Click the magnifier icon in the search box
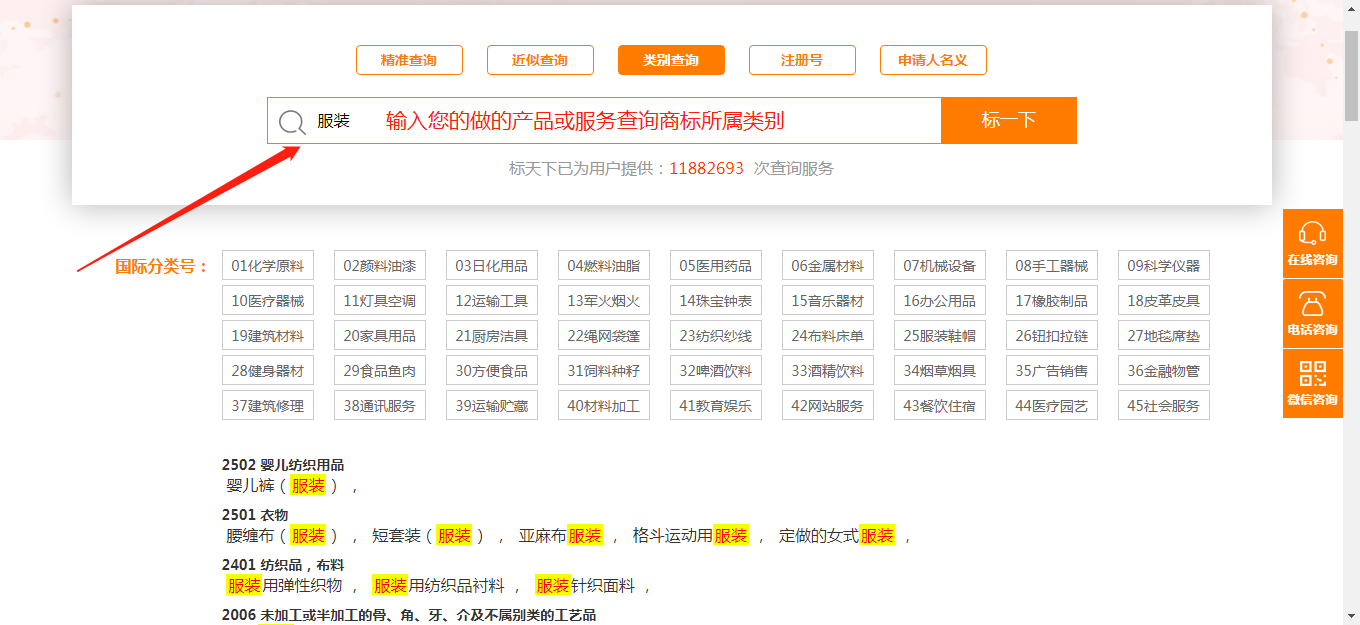This screenshot has height=625, width=1360. pyautogui.click(x=292, y=120)
